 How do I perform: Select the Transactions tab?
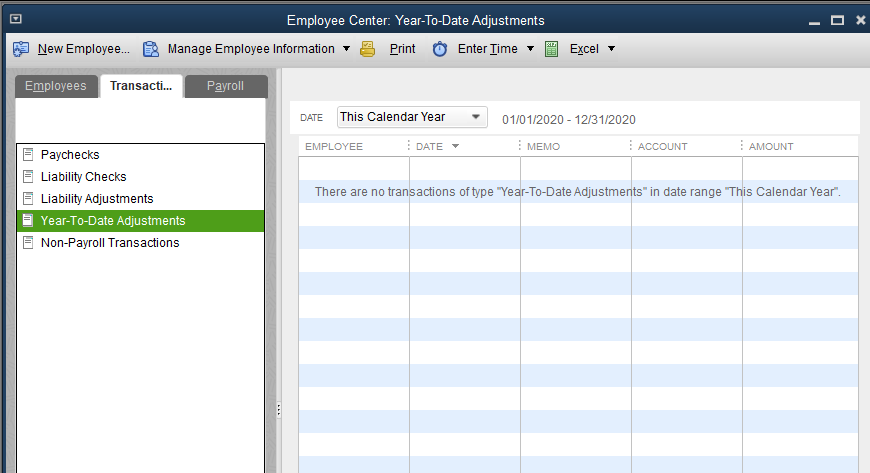pyautogui.click(x=141, y=86)
